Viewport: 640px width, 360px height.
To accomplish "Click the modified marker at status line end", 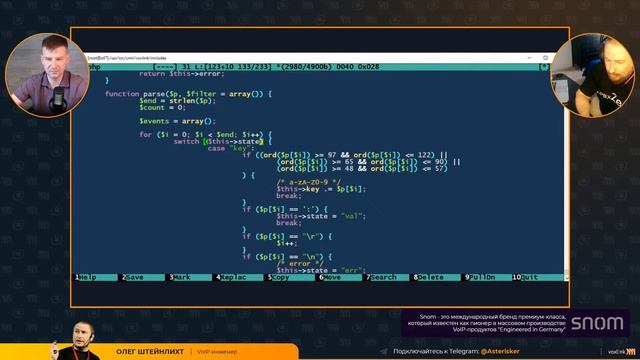I will click(544, 67).
